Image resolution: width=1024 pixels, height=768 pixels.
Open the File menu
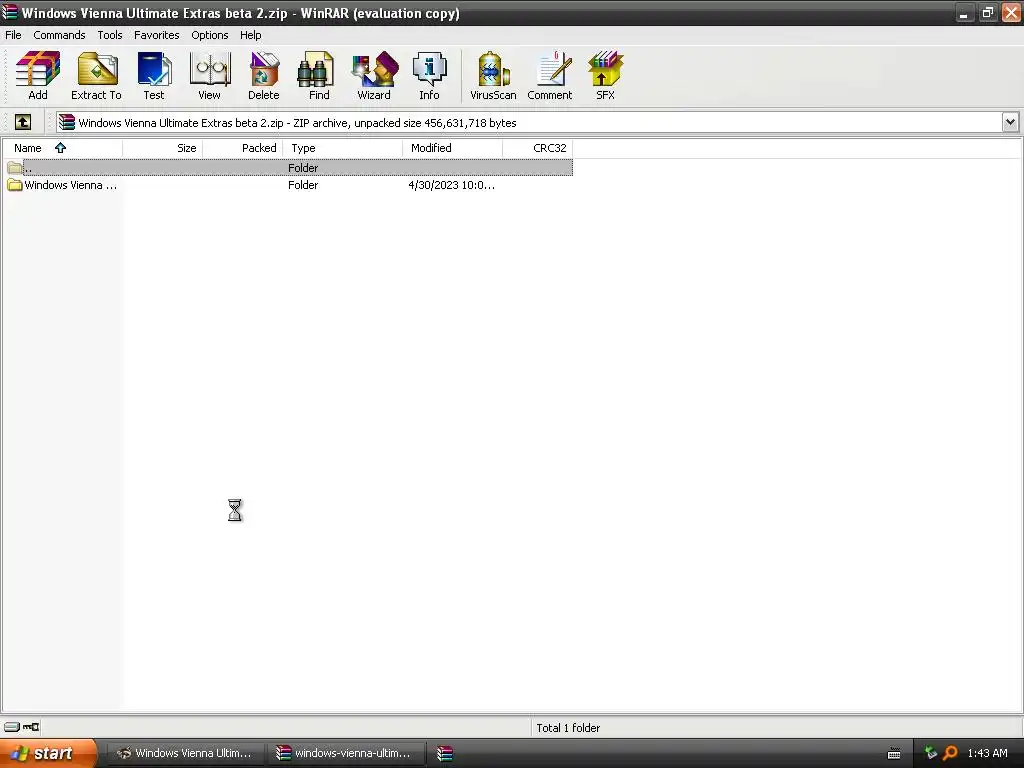click(13, 35)
